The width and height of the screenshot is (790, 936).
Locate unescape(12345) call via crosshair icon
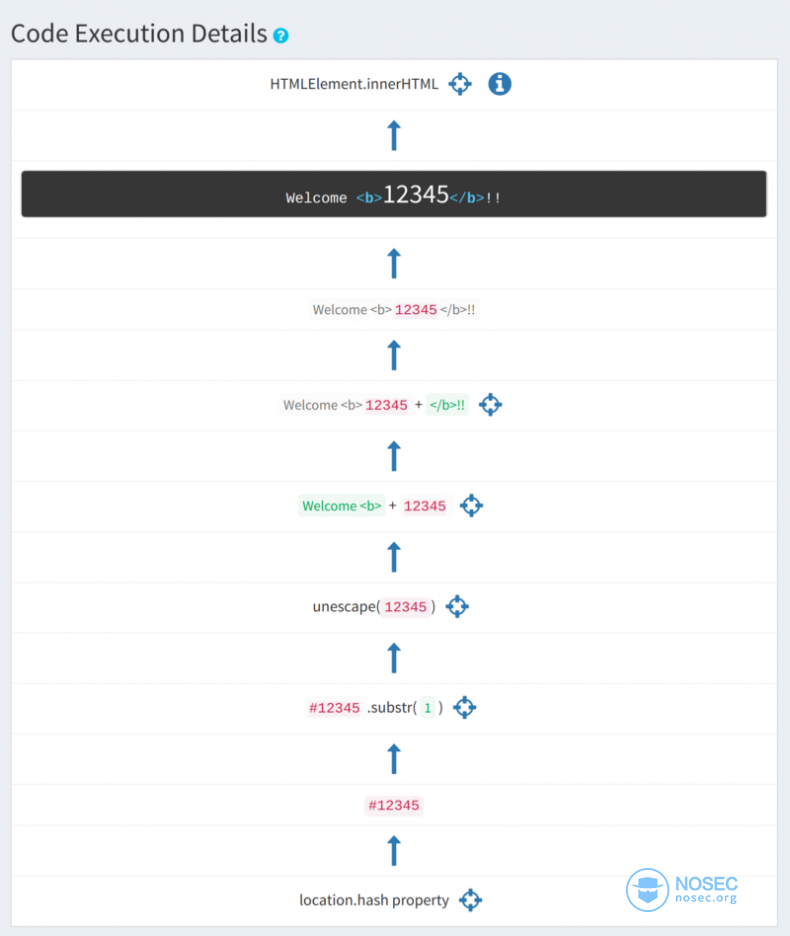click(x=457, y=606)
